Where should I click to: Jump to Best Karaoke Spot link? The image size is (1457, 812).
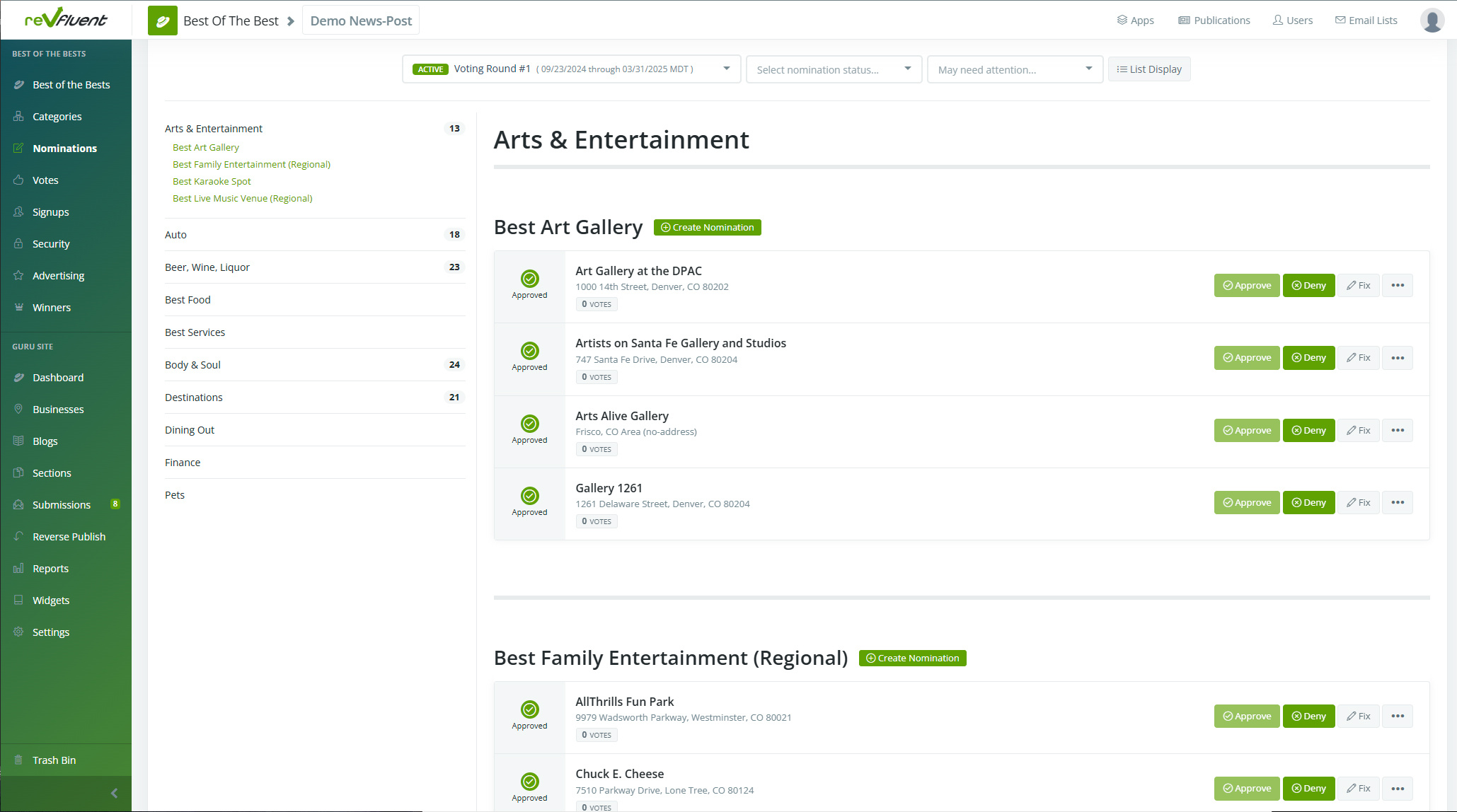(x=212, y=182)
